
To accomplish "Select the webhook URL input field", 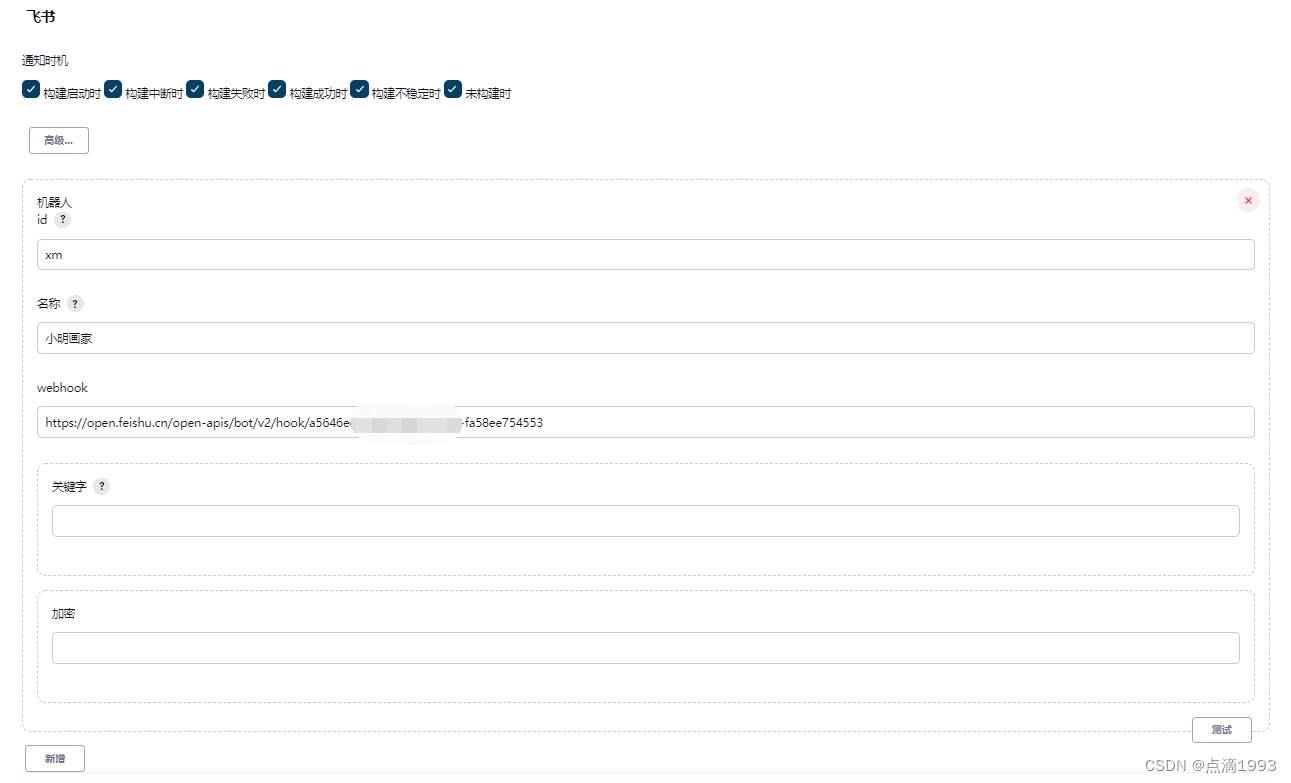I will (645, 422).
